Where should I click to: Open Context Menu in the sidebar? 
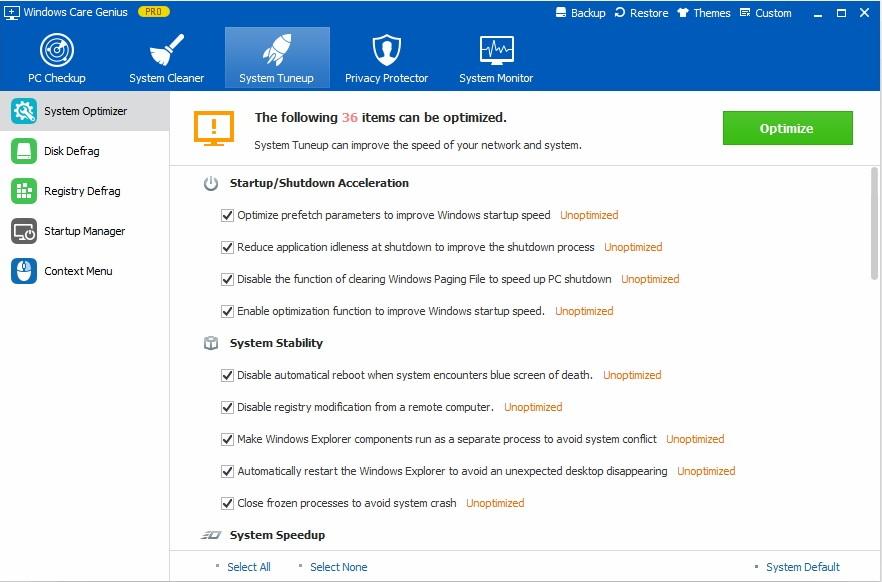click(84, 271)
